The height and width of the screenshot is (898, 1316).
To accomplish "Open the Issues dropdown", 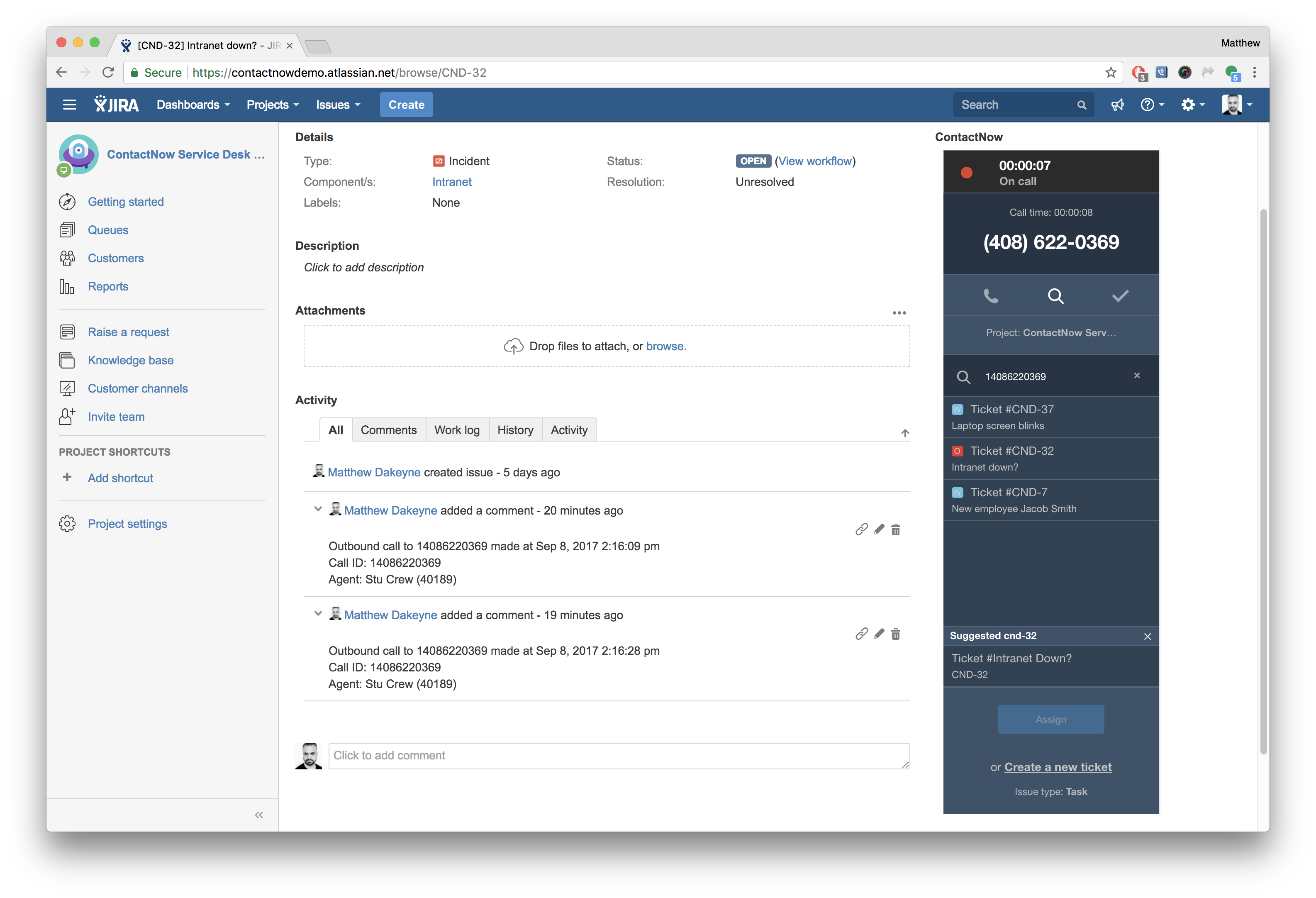I will tap(338, 105).
